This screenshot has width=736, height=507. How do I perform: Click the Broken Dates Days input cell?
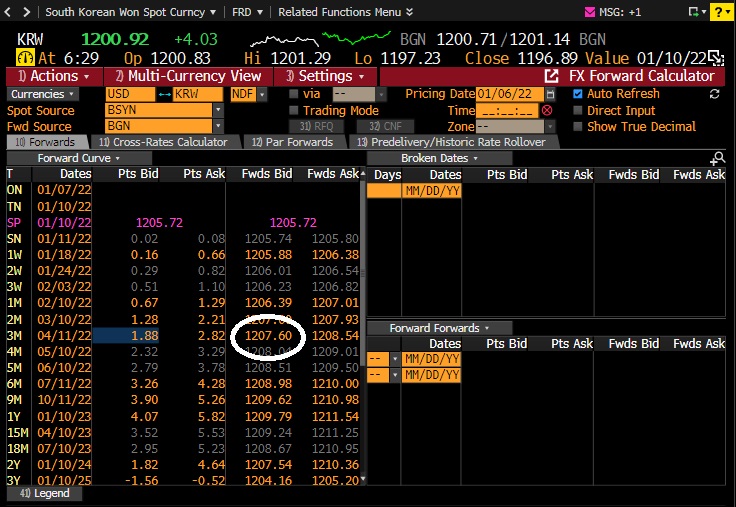(x=383, y=191)
